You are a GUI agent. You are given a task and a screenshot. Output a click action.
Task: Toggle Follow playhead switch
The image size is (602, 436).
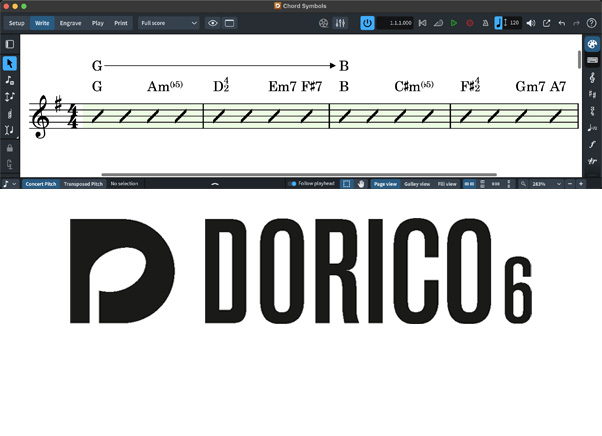pyautogui.click(x=292, y=183)
